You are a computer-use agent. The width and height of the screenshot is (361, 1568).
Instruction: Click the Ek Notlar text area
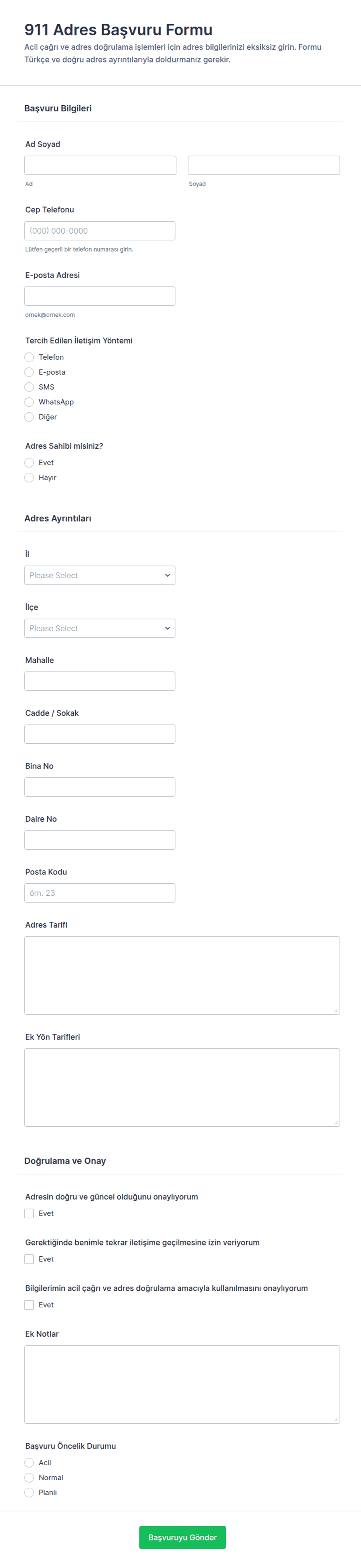pyautogui.click(x=182, y=1384)
